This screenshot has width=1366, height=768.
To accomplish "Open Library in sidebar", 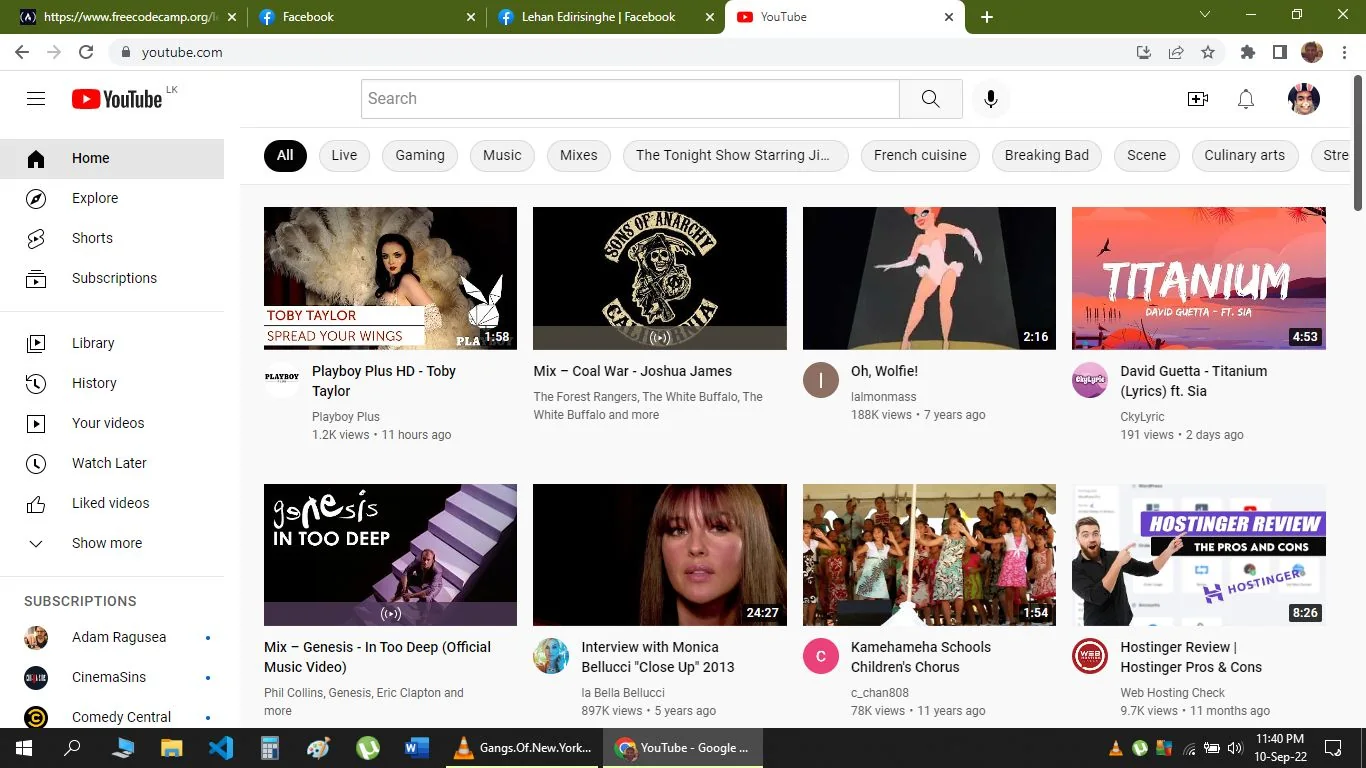I will click(112, 343).
